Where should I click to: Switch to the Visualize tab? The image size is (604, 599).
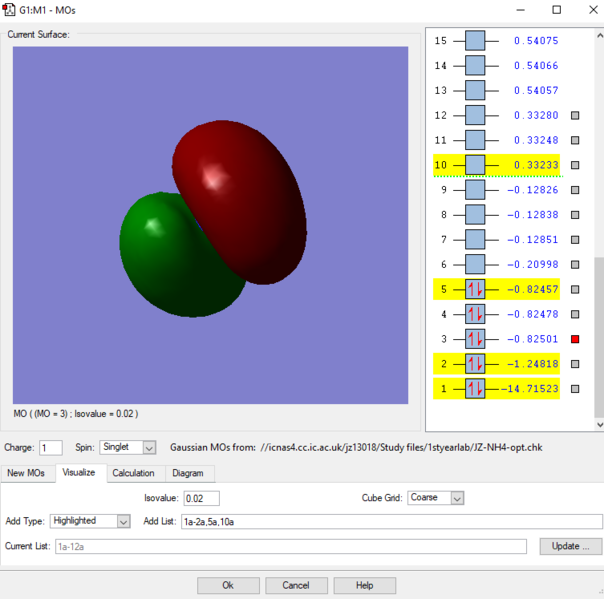click(x=79, y=473)
